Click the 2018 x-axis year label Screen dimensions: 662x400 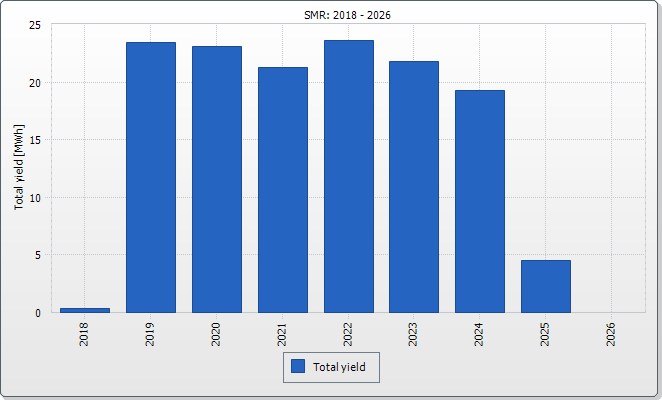(x=85, y=333)
